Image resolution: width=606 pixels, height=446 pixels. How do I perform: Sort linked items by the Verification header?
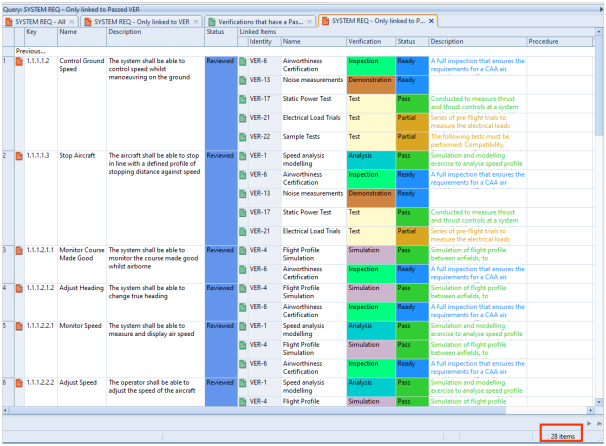pos(371,41)
